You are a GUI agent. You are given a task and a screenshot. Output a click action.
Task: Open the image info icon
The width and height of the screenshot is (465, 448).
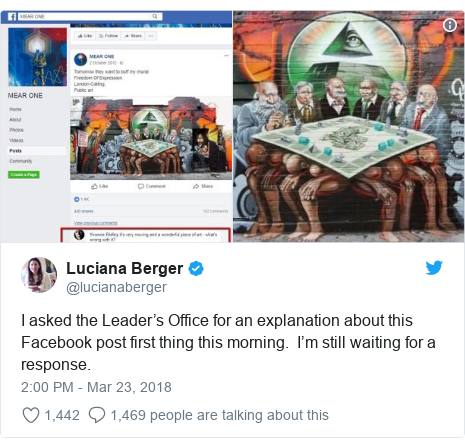click(450, 25)
